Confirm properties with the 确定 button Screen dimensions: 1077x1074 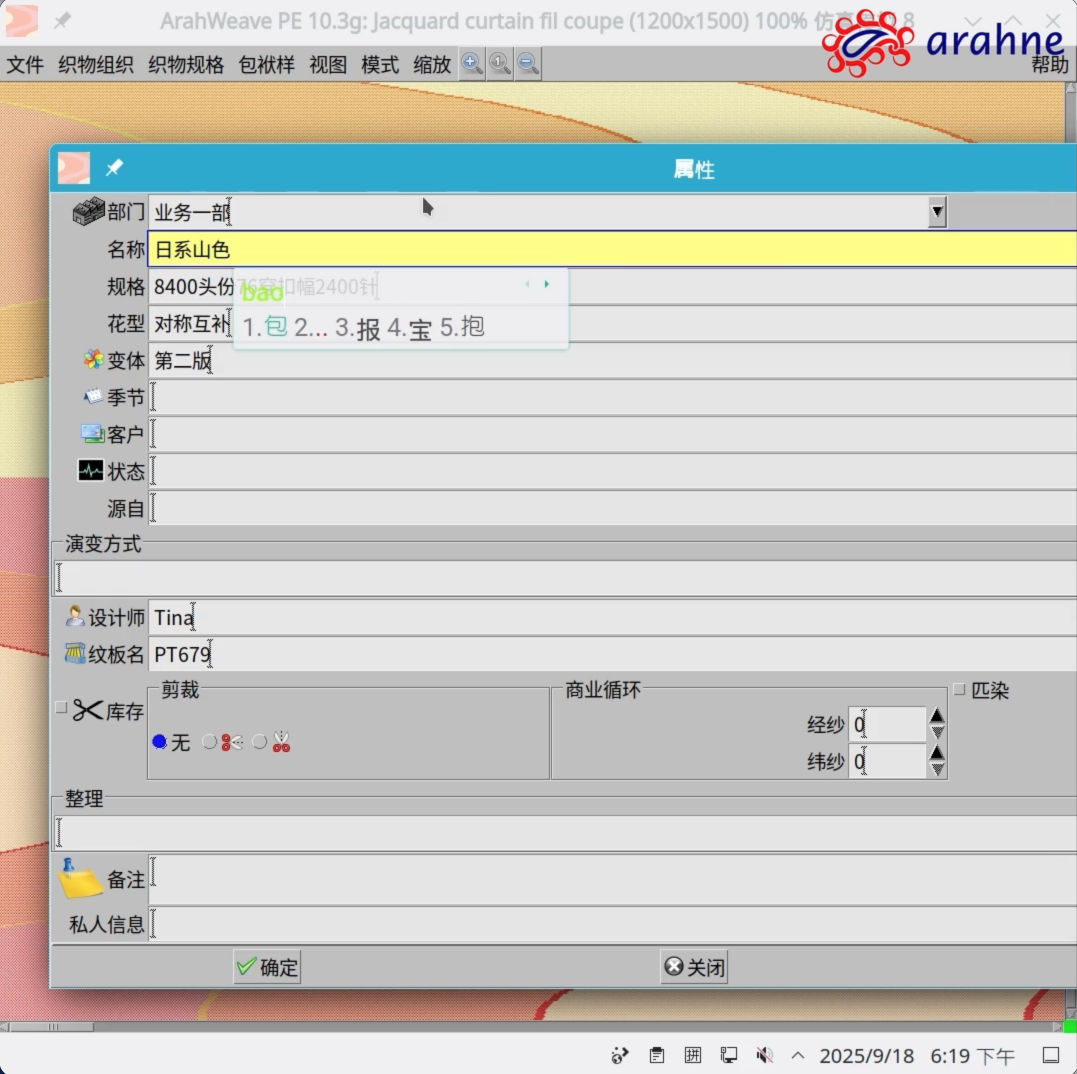tap(267, 967)
